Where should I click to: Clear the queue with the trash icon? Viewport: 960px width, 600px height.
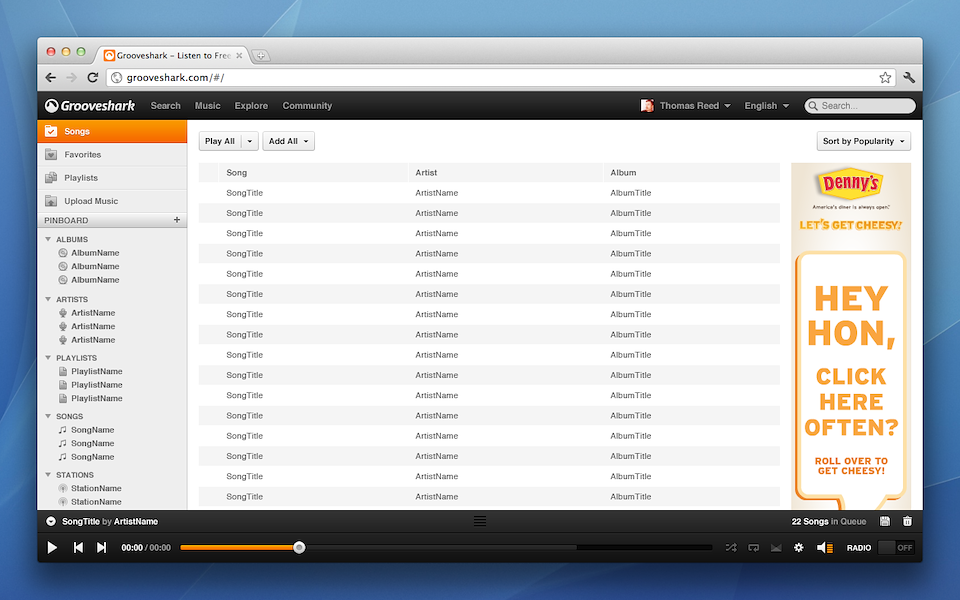point(907,521)
